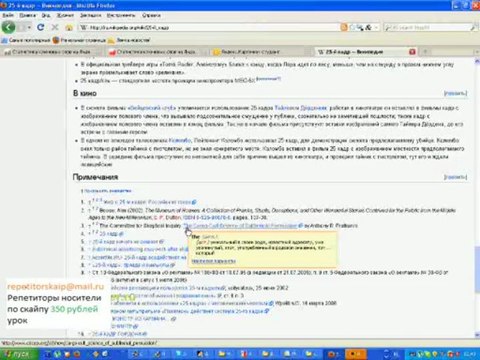Image resolution: width=480 pixels, height=360 pixels.
Task: Open the Лента новостей bookmark
Action: point(129,40)
